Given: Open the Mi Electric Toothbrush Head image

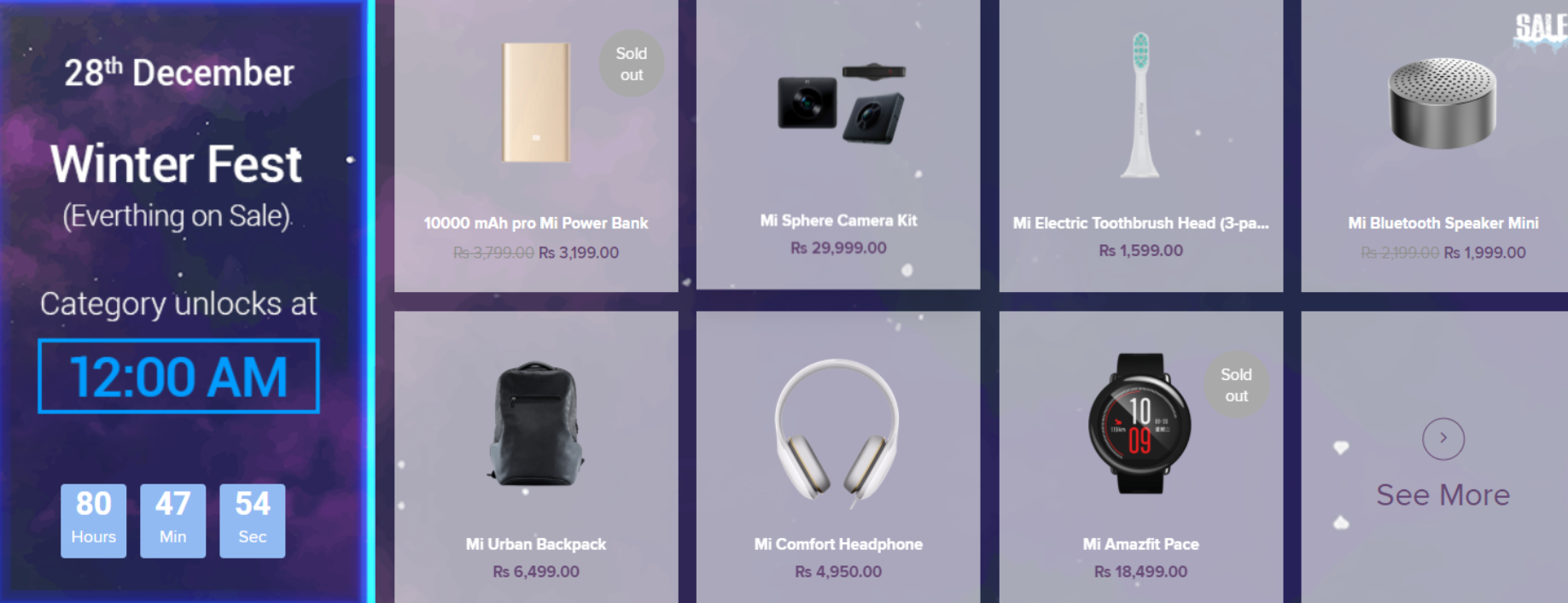Looking at the screenshot, I should point(1140,104).
